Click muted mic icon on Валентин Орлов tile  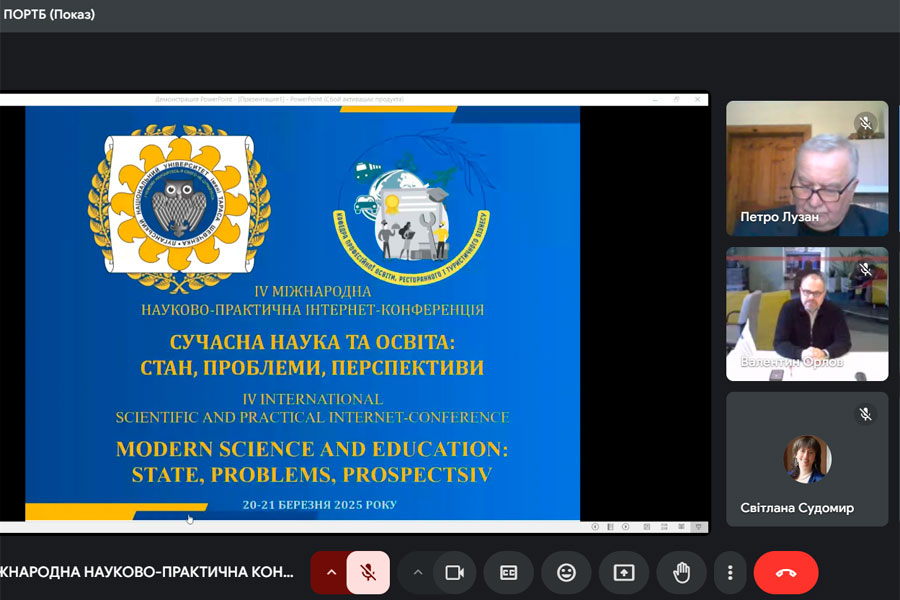pyautogui.click(x=865, y=269)
